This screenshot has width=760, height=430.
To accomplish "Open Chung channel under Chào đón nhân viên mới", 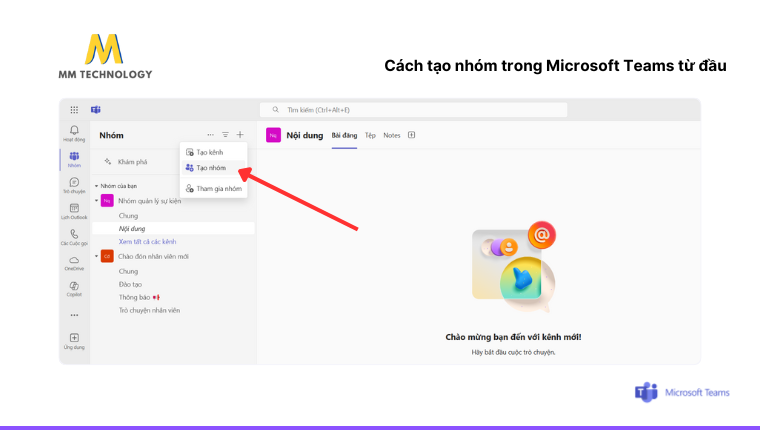I will 128,271.
